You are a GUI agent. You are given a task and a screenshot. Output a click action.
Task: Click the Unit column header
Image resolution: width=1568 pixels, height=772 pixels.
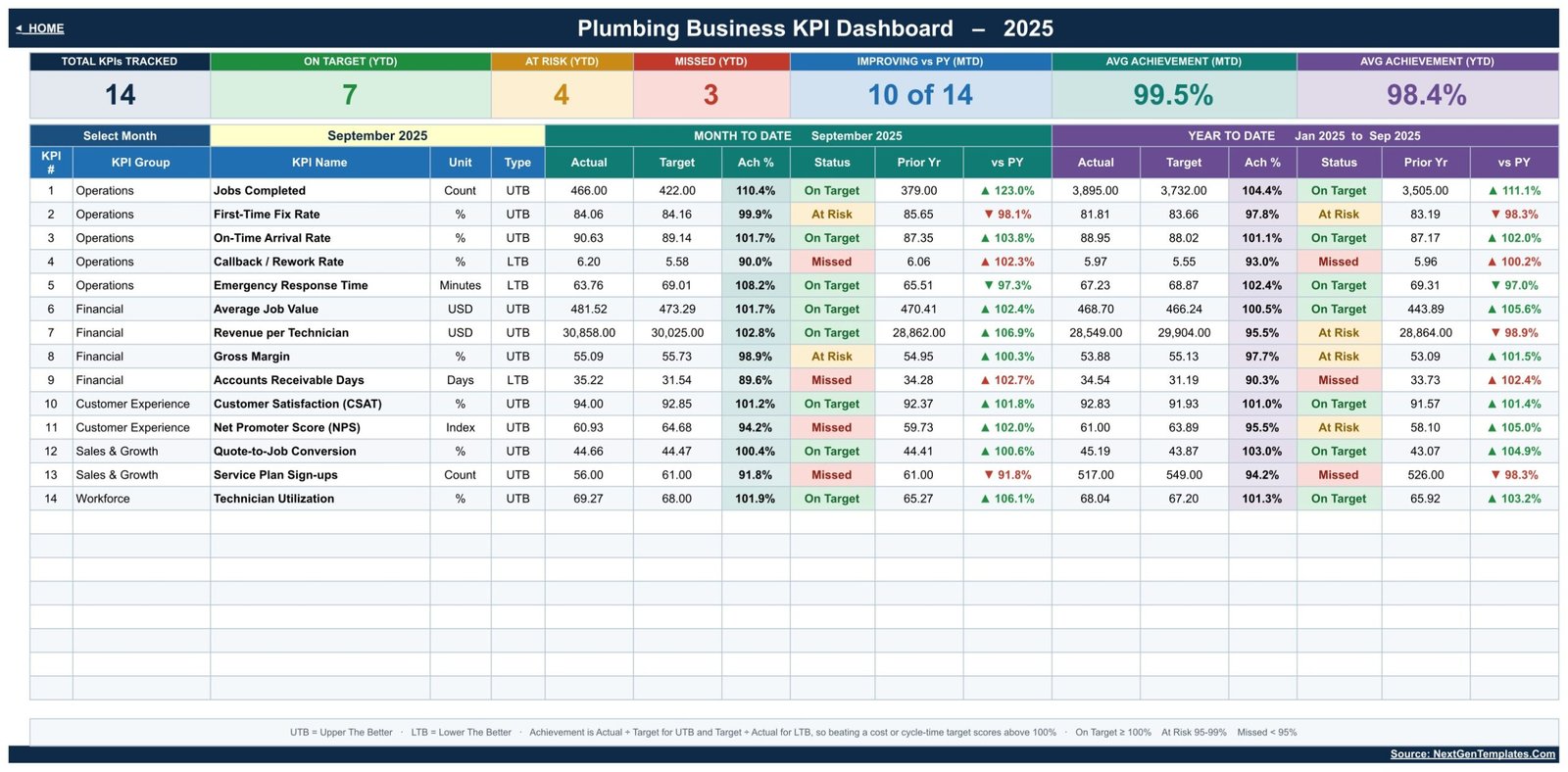pyautogui.click(x=461, y=163)
